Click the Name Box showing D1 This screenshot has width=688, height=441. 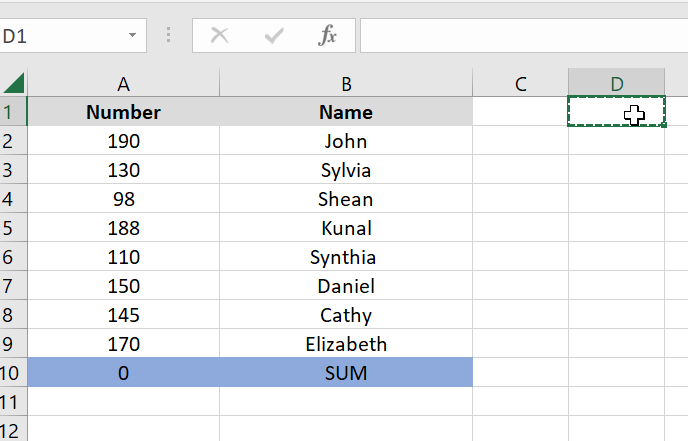click(x=60, y=36)
